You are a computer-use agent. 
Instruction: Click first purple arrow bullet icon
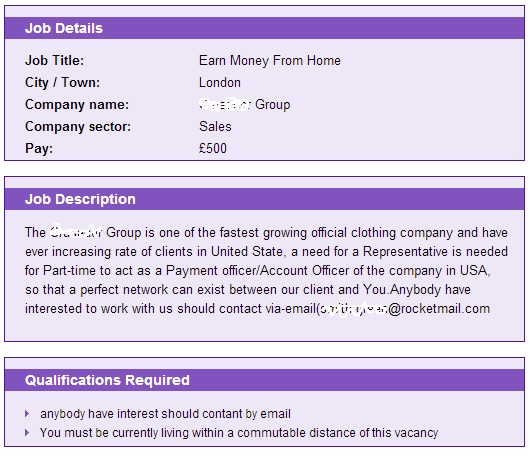(x=27, y=414)
